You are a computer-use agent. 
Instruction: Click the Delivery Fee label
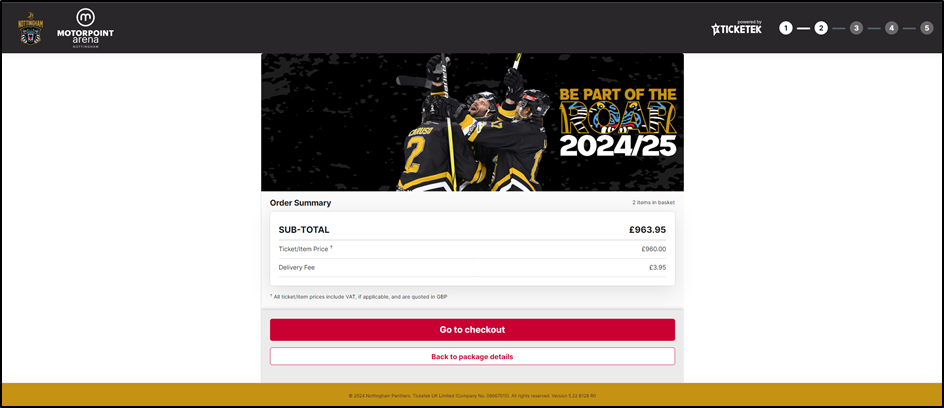point(296,267)
